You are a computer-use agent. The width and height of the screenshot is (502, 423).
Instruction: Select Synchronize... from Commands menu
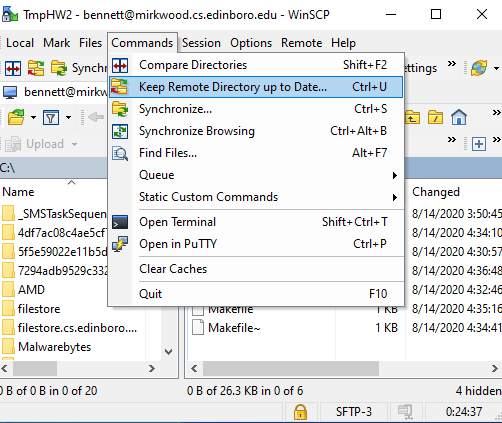pos(256,109)
